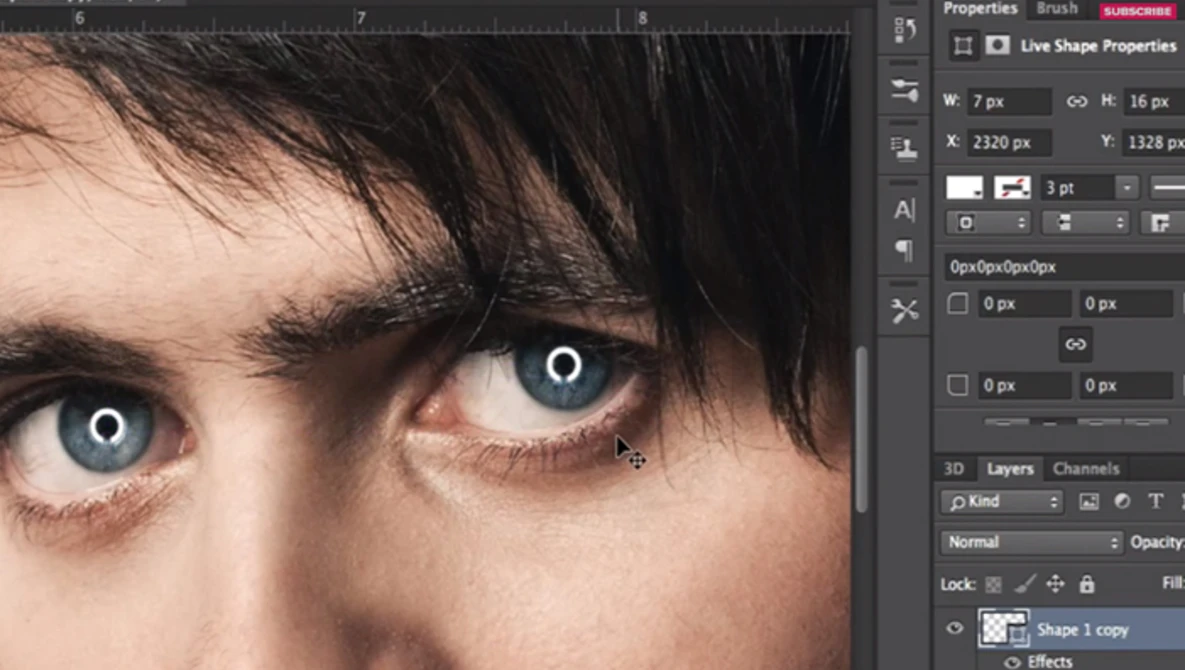The height and width of the screenshot is (670, 1185).
Task: Click the white ring shape on left eye
Action: click(x=107, y=427)
